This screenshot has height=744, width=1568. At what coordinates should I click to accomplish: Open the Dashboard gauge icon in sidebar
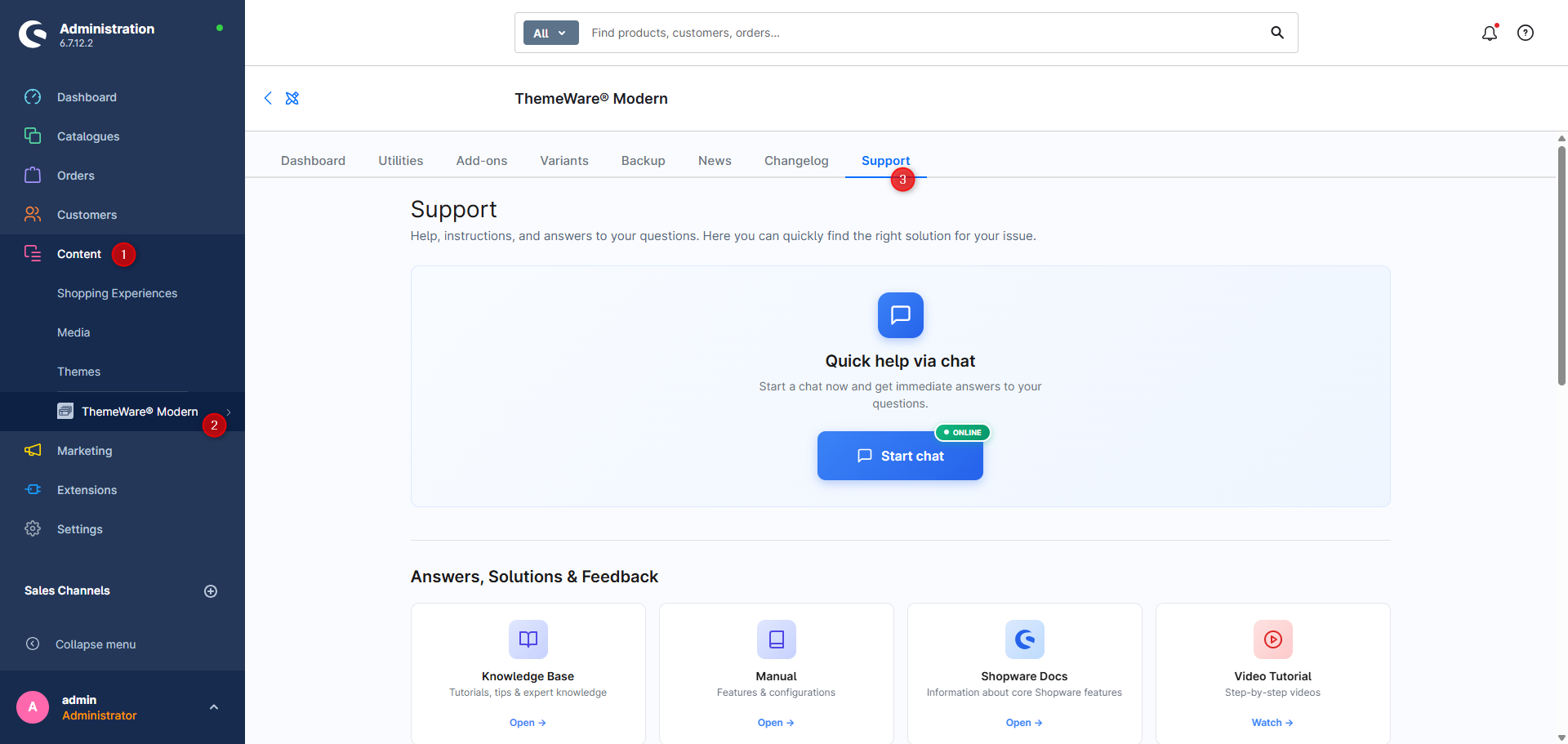pyautogui.click(x=33, y=97)
